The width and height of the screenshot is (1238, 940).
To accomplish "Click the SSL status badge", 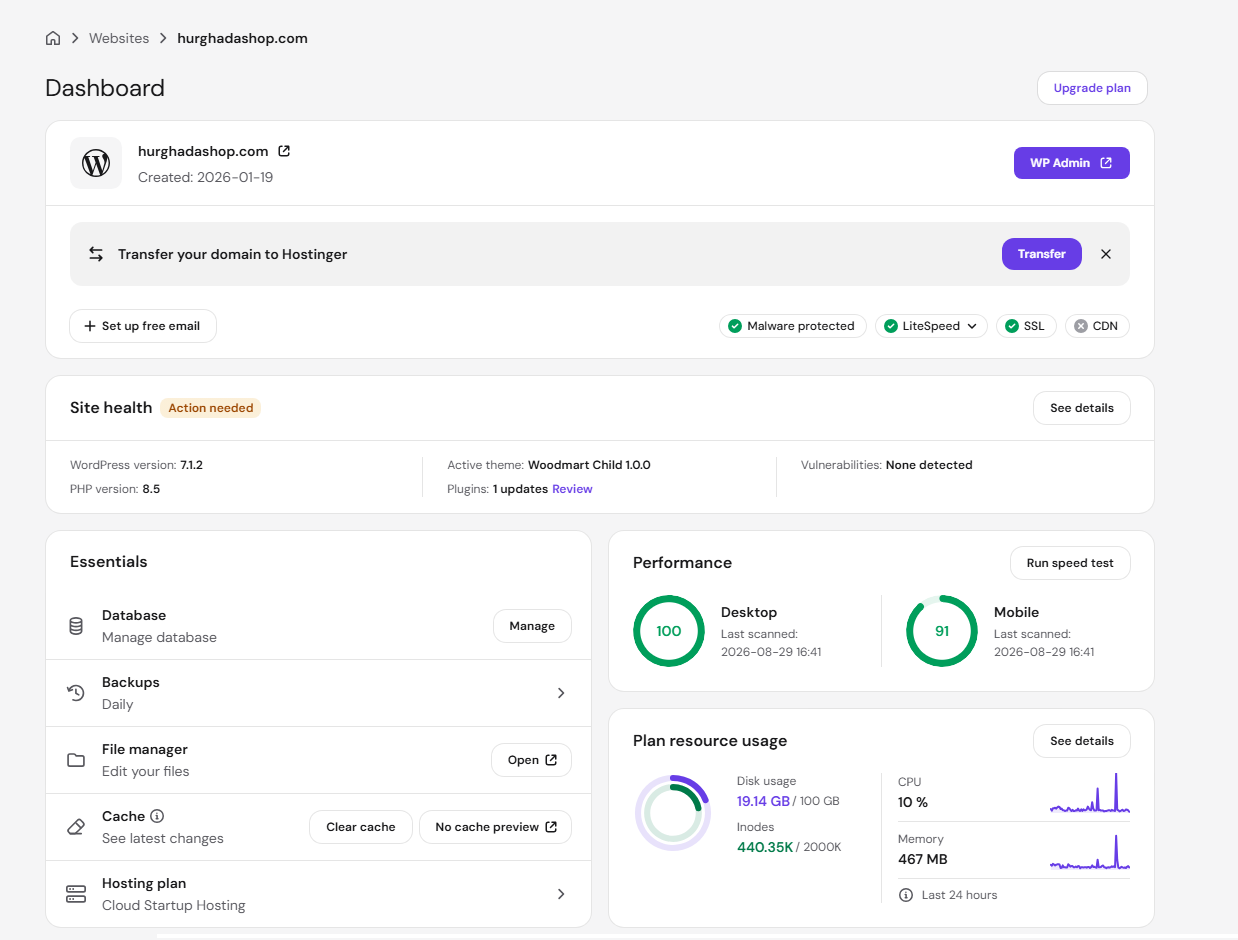I will 1026,326.
